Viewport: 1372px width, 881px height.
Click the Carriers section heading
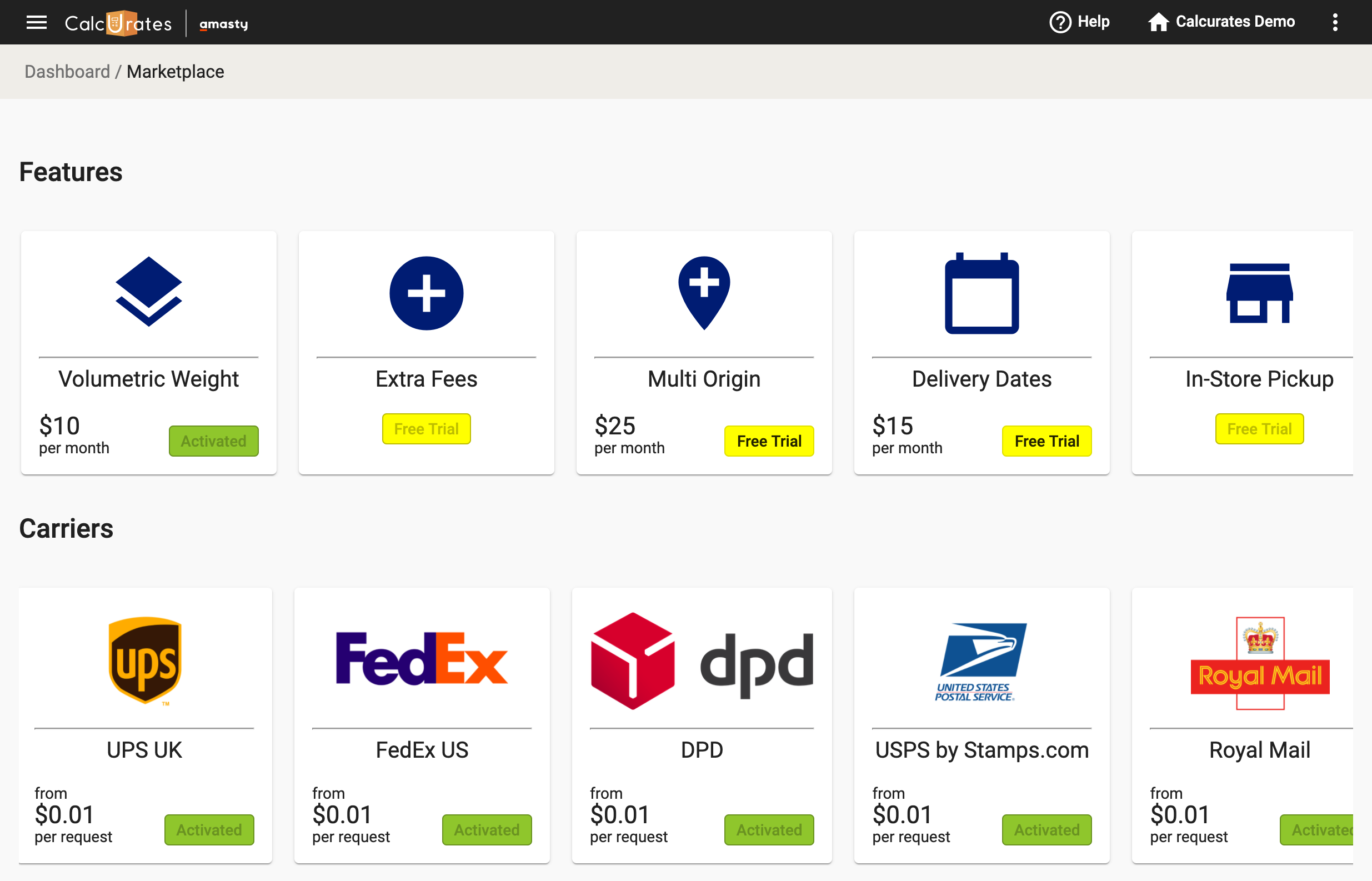[66, 528]
